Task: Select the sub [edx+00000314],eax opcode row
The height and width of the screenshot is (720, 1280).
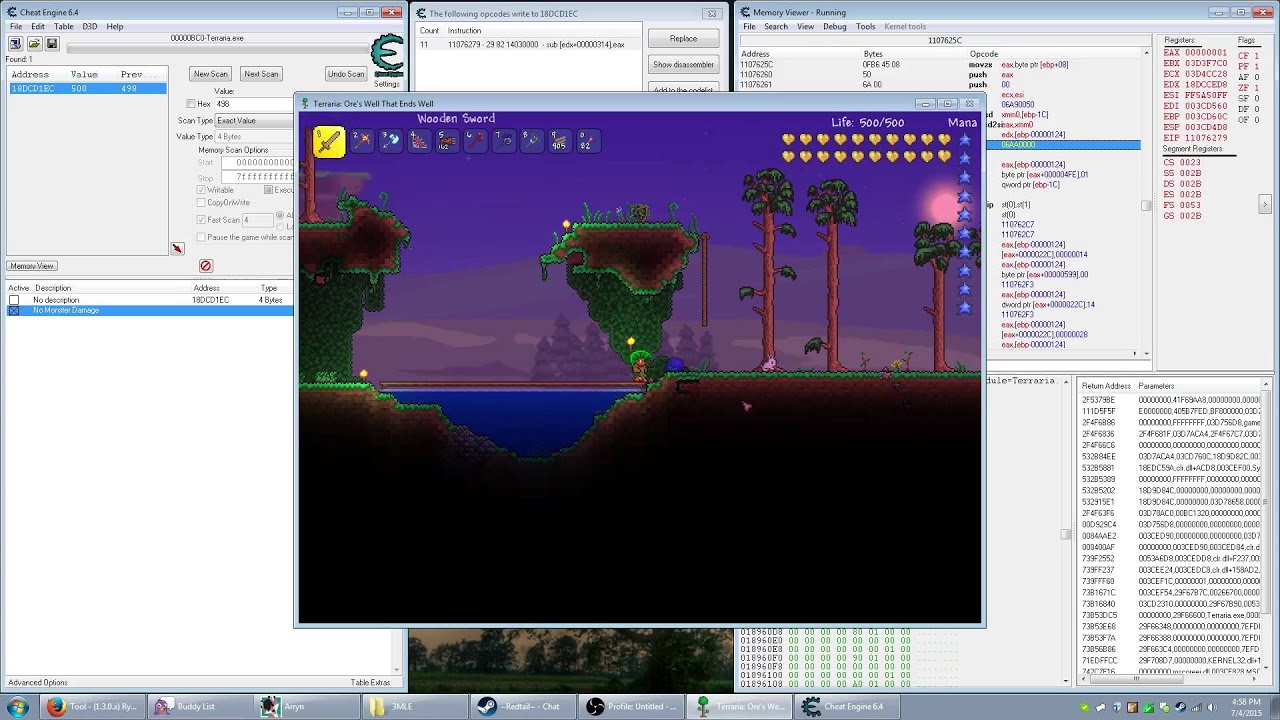Action: (527, 45)
